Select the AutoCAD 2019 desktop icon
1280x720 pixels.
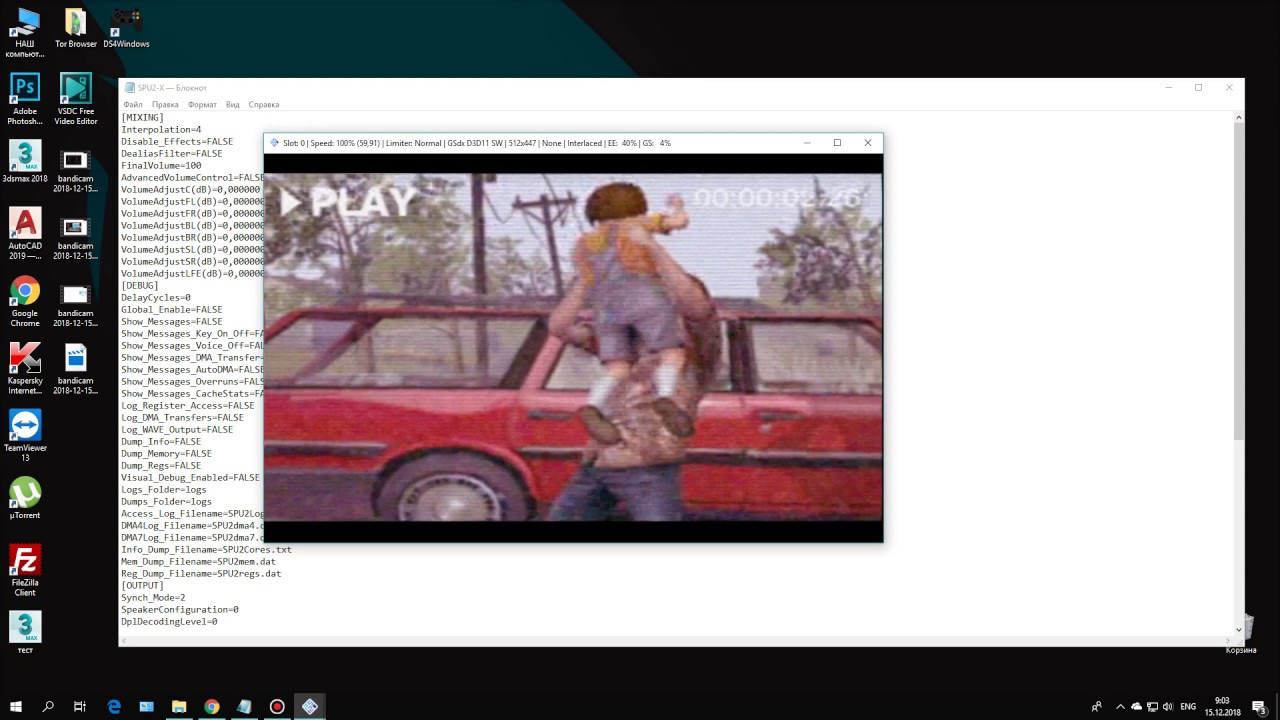coord(24,235)
